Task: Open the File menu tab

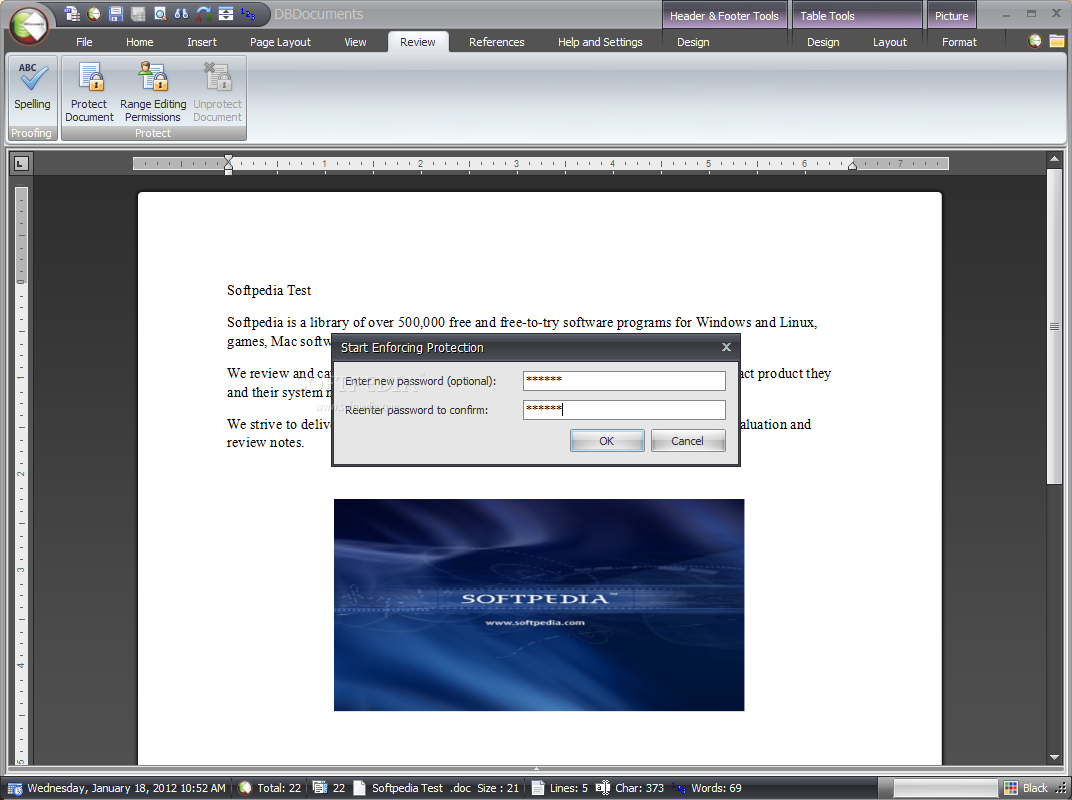Action: [84, 42]
